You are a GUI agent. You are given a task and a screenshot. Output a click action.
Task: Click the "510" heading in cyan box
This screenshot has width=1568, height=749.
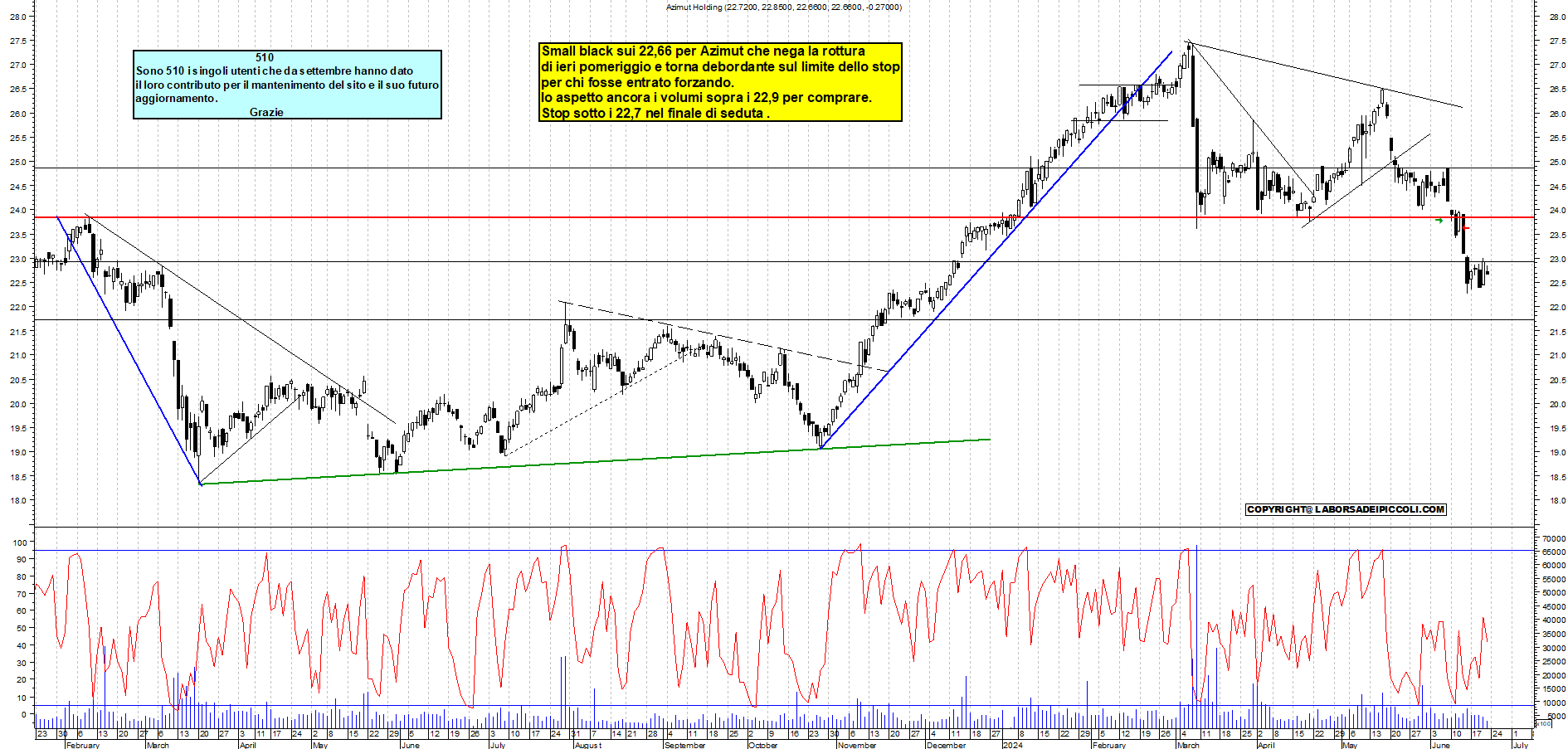coord(265,57)
